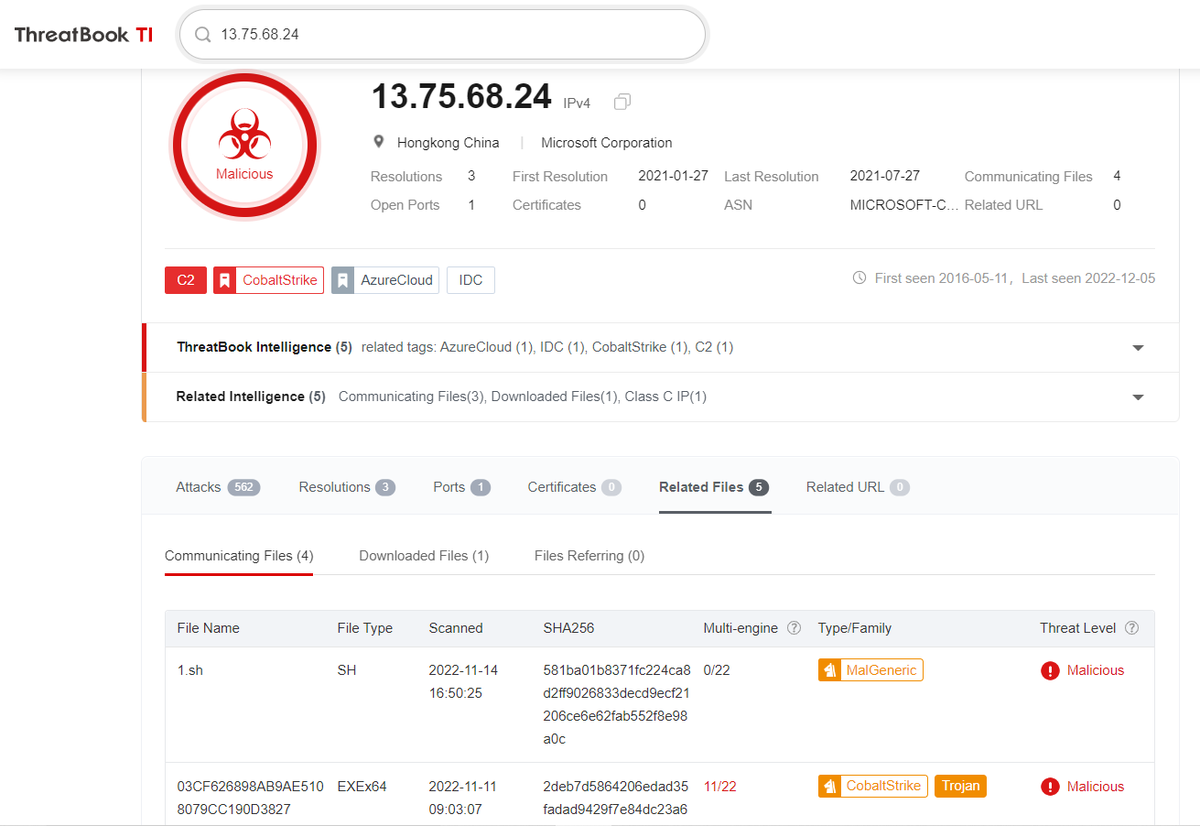Viewport: 1200px width, 826px height.
Task: Switch to Communicating Files (4) sub-tab
Action: click(239, 555)
